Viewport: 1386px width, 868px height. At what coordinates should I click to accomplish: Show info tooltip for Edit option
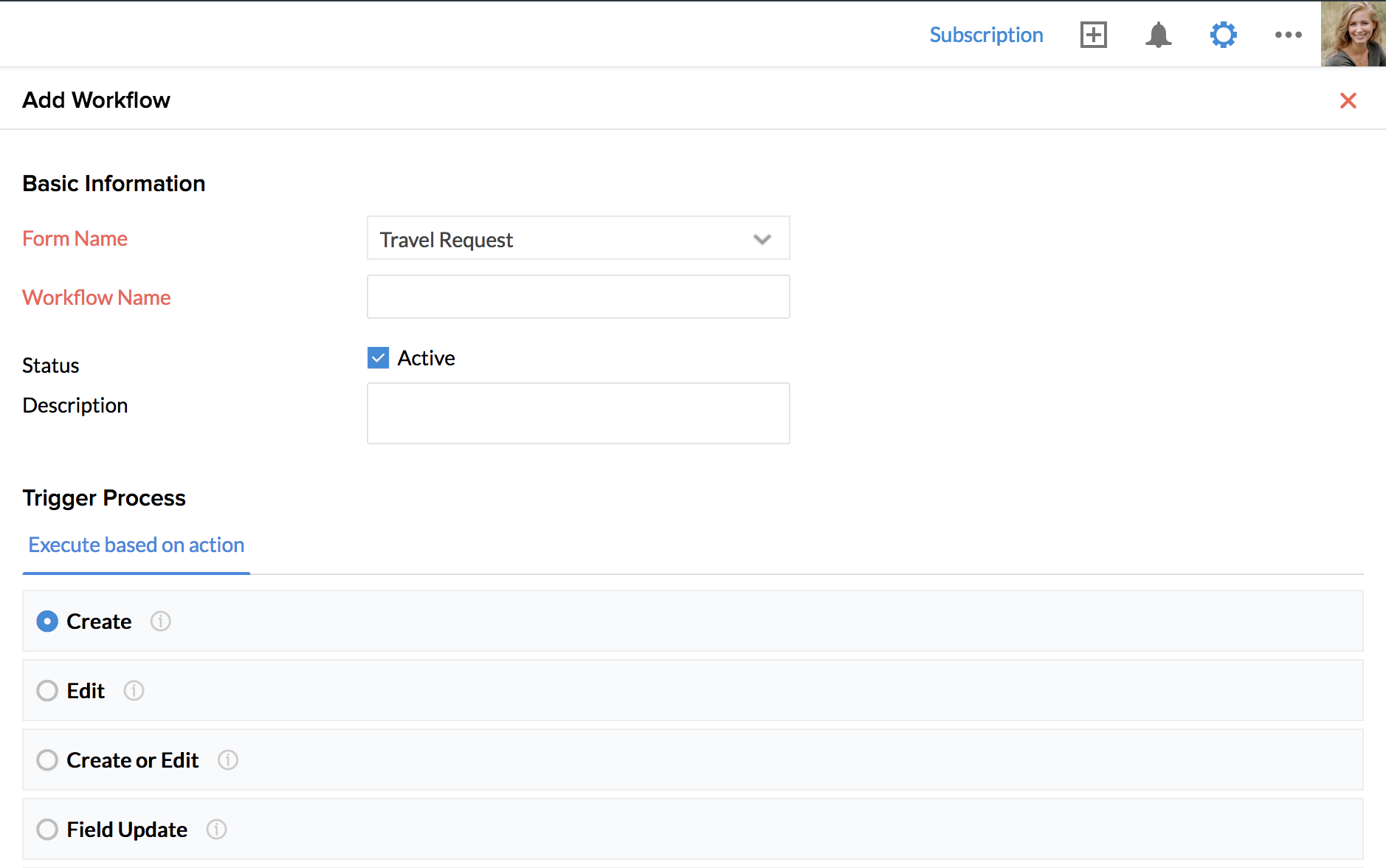pos(134,691)
